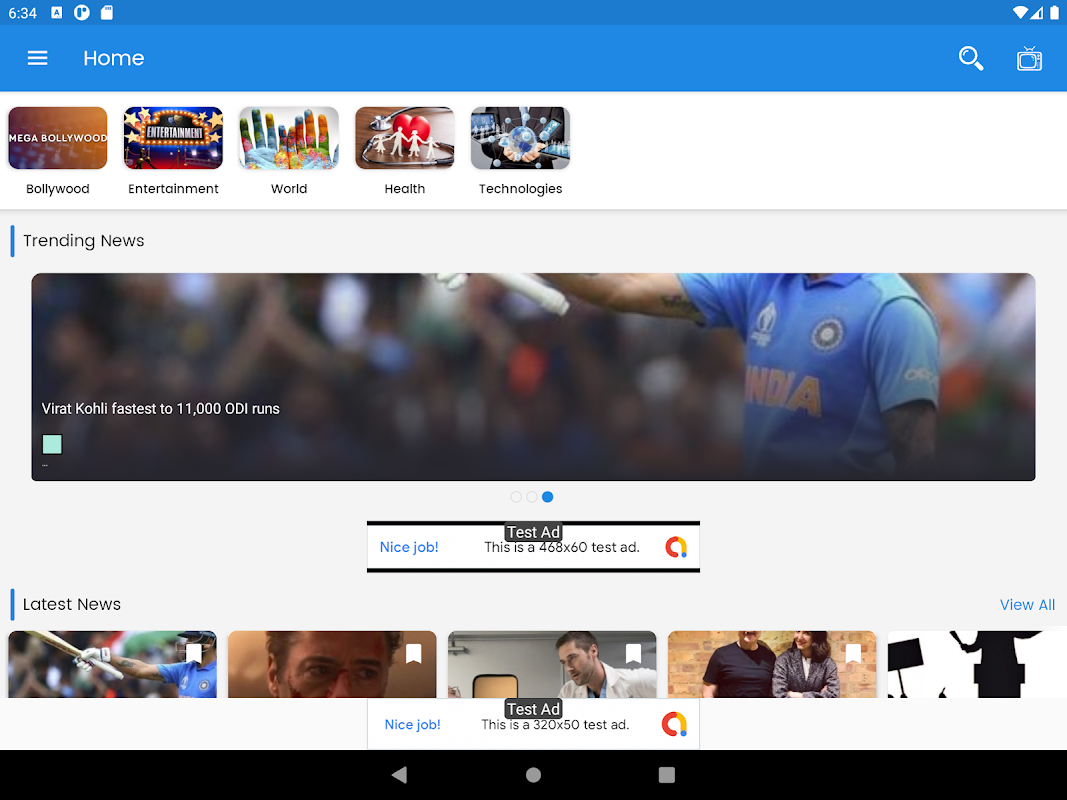
Task: Open the Bollywood category thumbnail
Action: pos(58,138)
